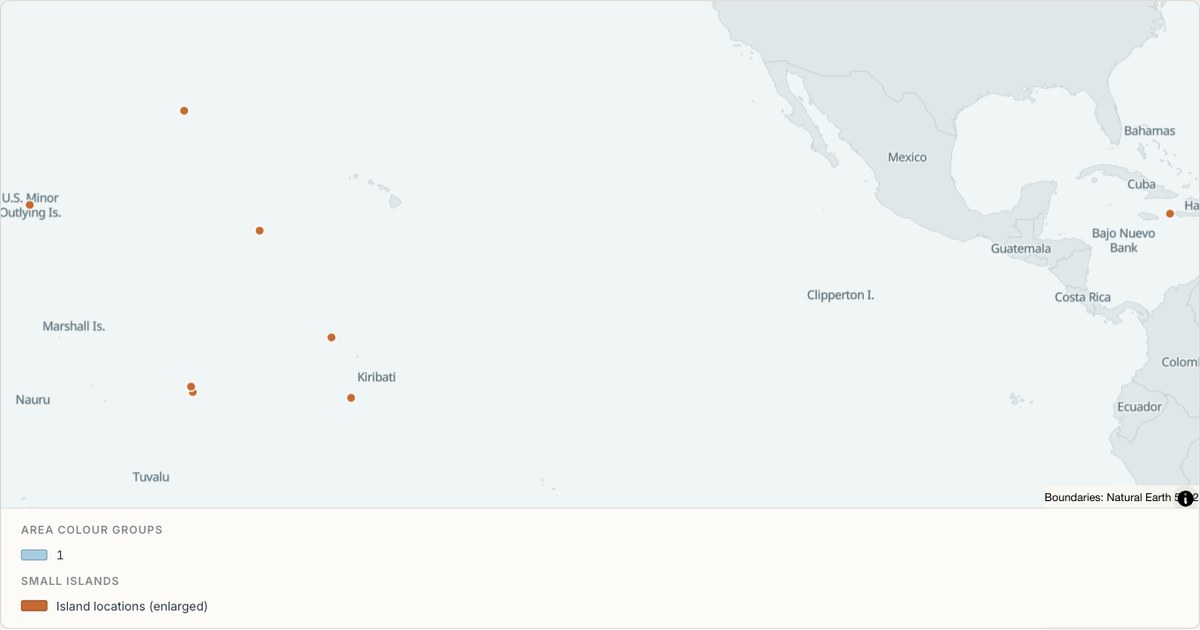Click the northernmost orange island marker
This screenshot has width=1200, height=630.
(184, 111)
